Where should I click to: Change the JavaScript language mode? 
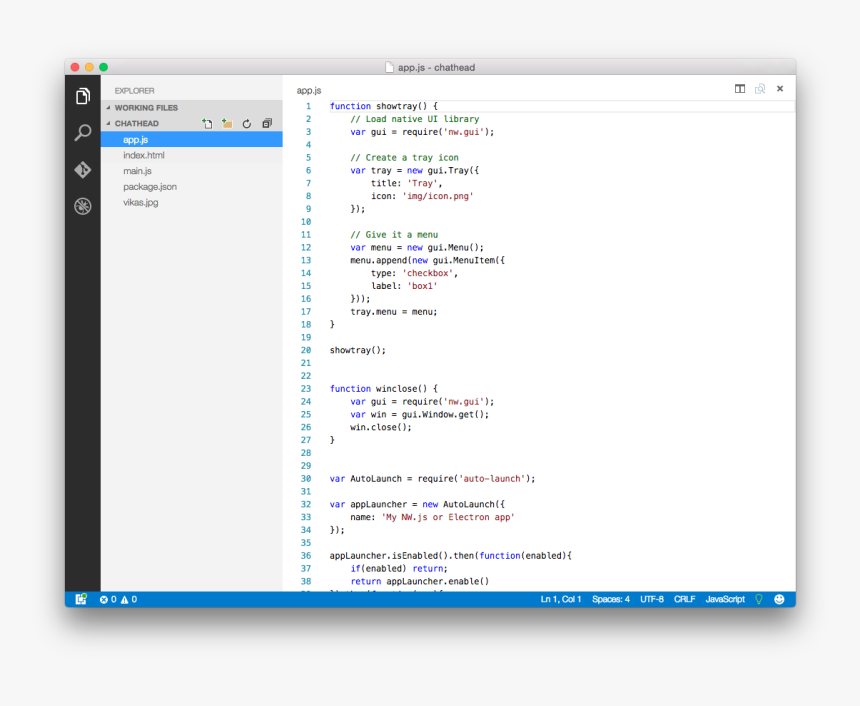(x=725, y=599)
